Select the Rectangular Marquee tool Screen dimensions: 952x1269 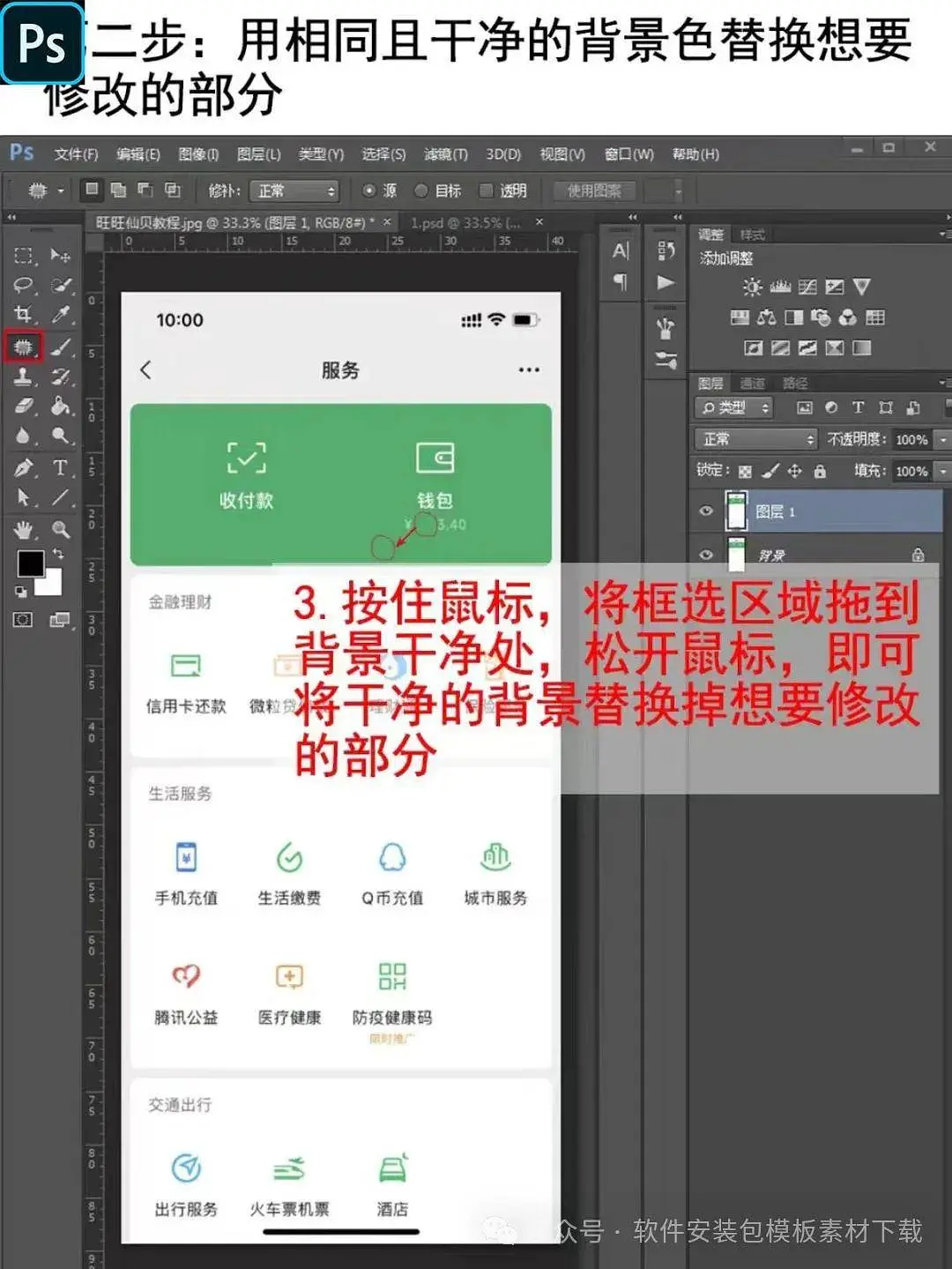(x=23, y=256)
